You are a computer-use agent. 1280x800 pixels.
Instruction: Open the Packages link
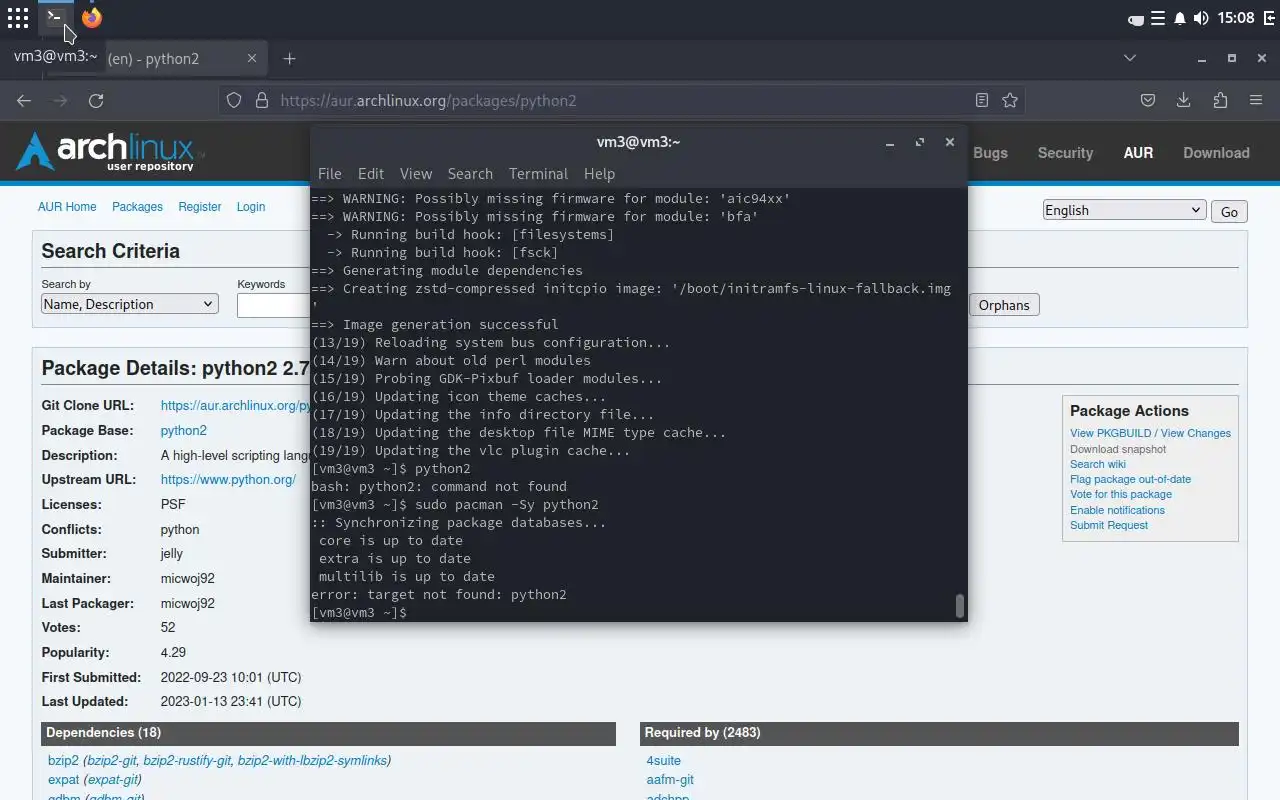tap(137, 207)
